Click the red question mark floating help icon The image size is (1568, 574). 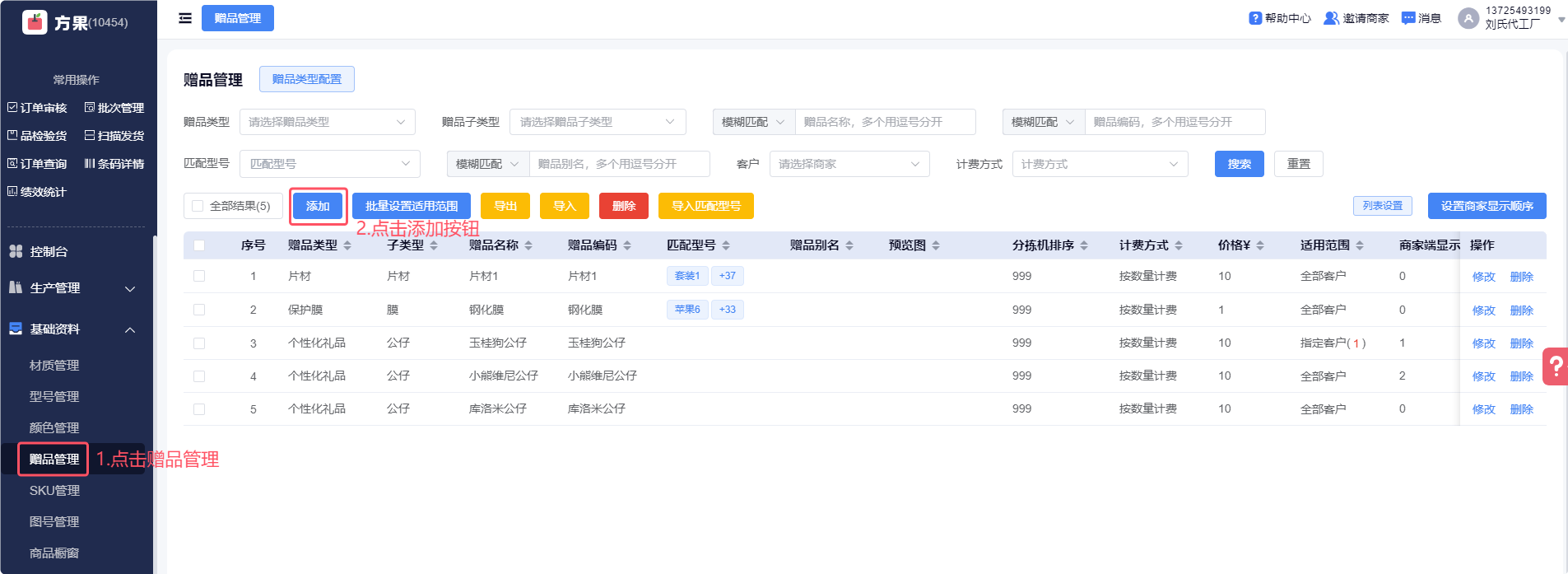(1556, 366)
